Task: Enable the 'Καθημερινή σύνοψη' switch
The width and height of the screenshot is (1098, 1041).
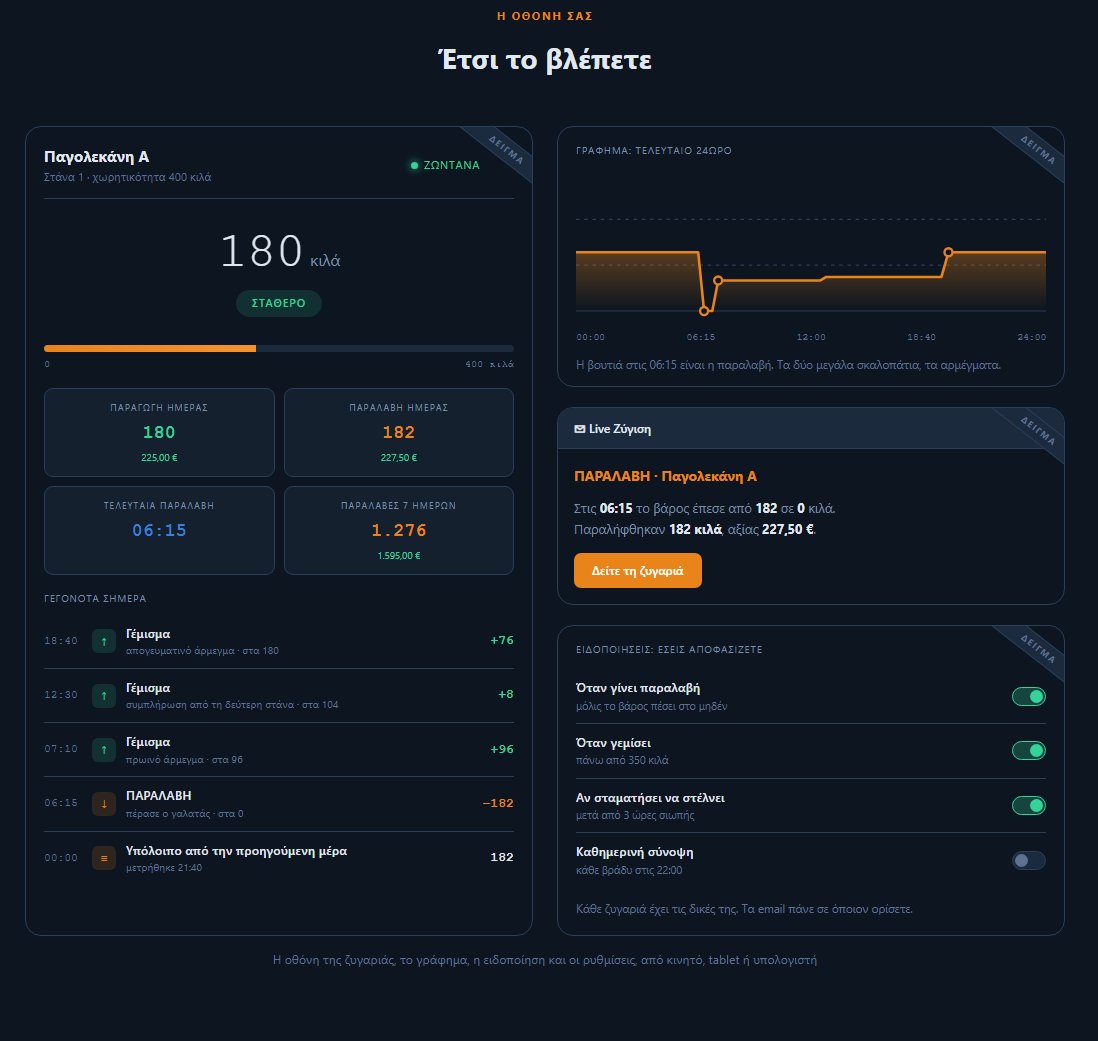Action: (1029, 860)
